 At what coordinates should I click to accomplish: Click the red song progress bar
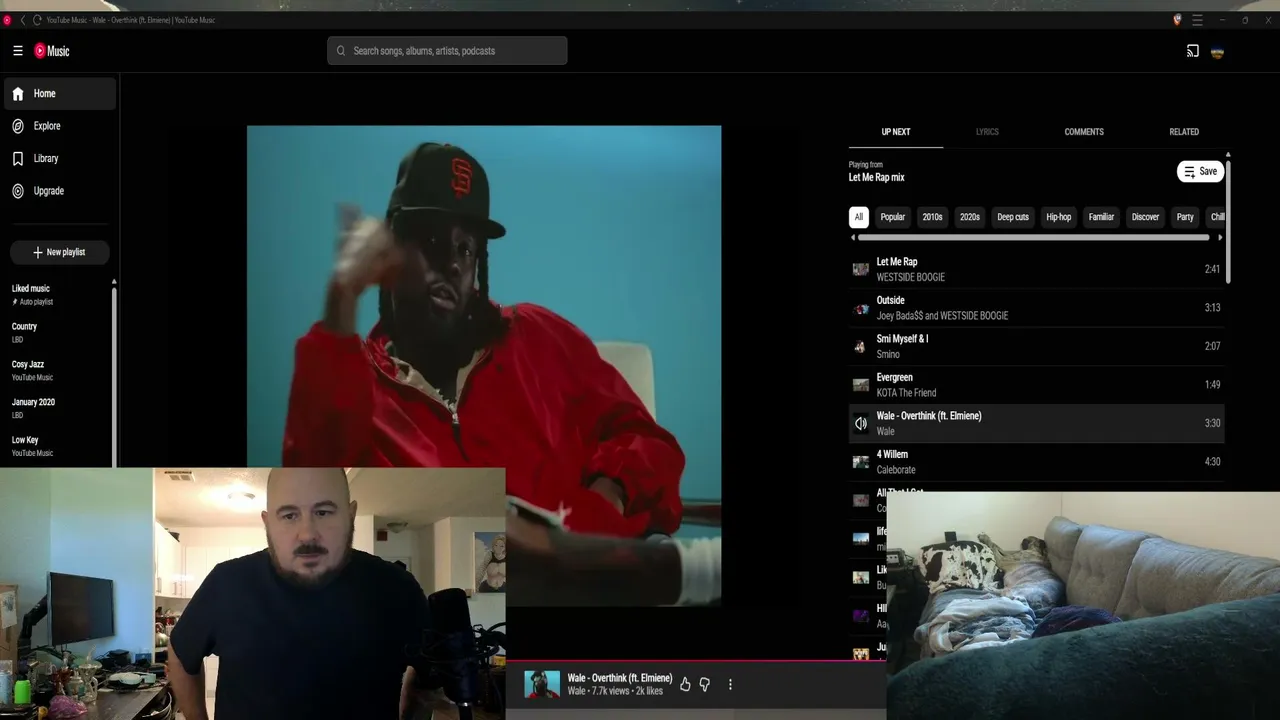point(695,661)
